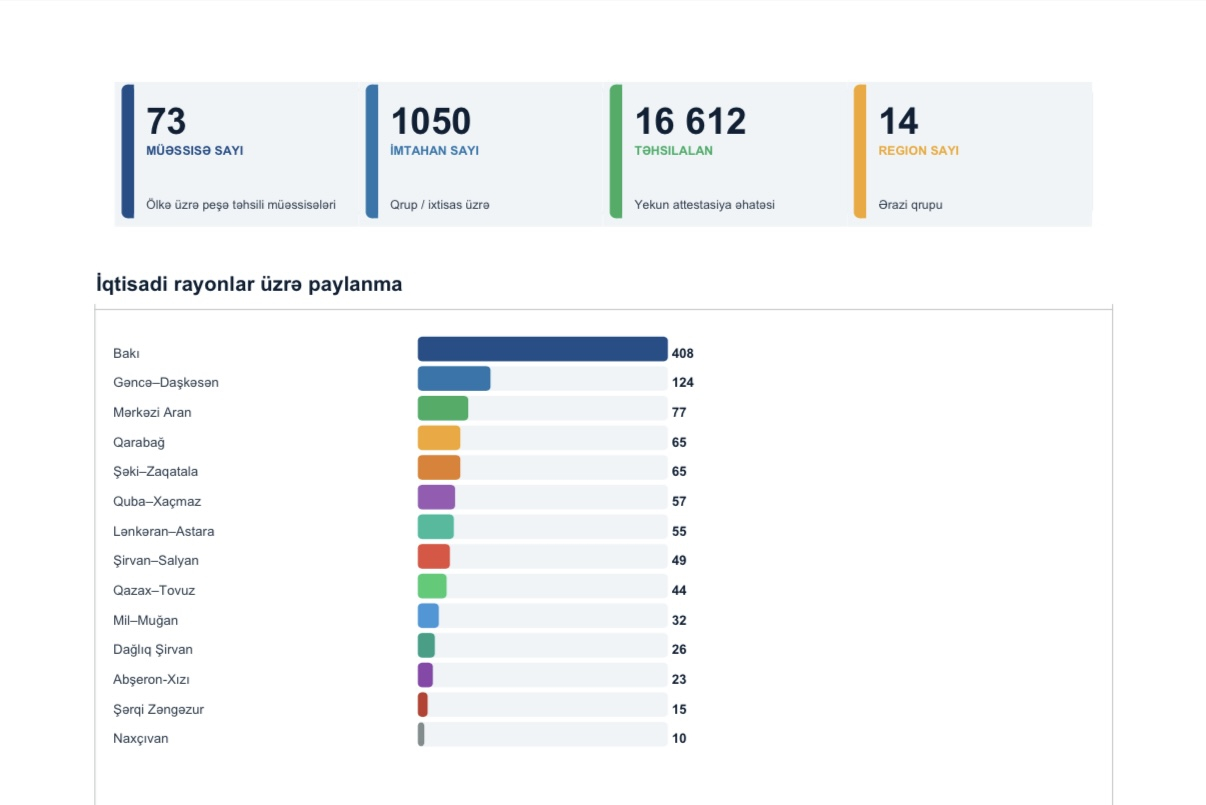This screenshot has height=805, width=1206.
Task: Select the purple Quba–Xaçmaz bar
Action: 436,497
